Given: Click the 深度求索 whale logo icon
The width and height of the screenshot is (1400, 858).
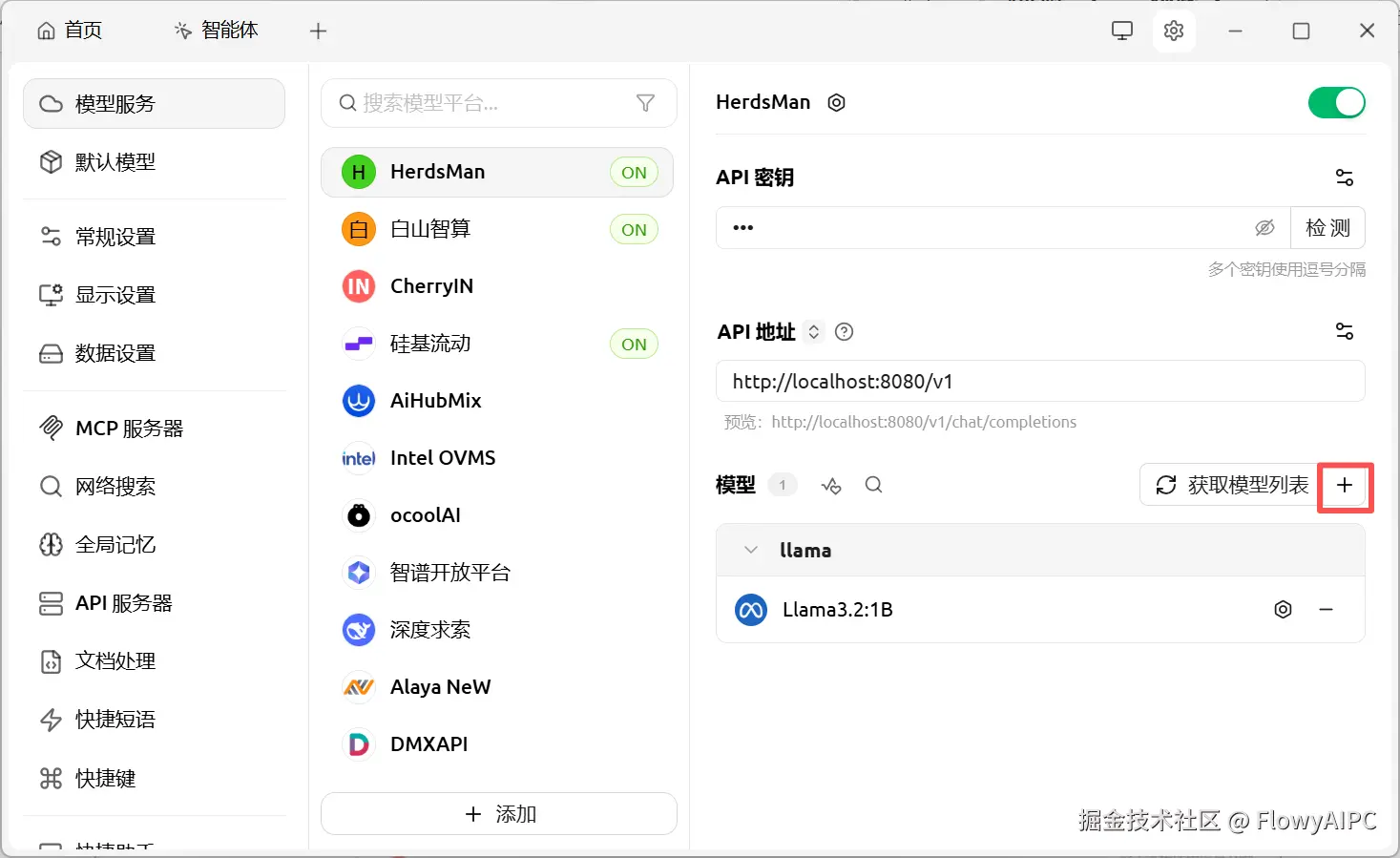Looking at the screenshot, I should click(359, 630).
